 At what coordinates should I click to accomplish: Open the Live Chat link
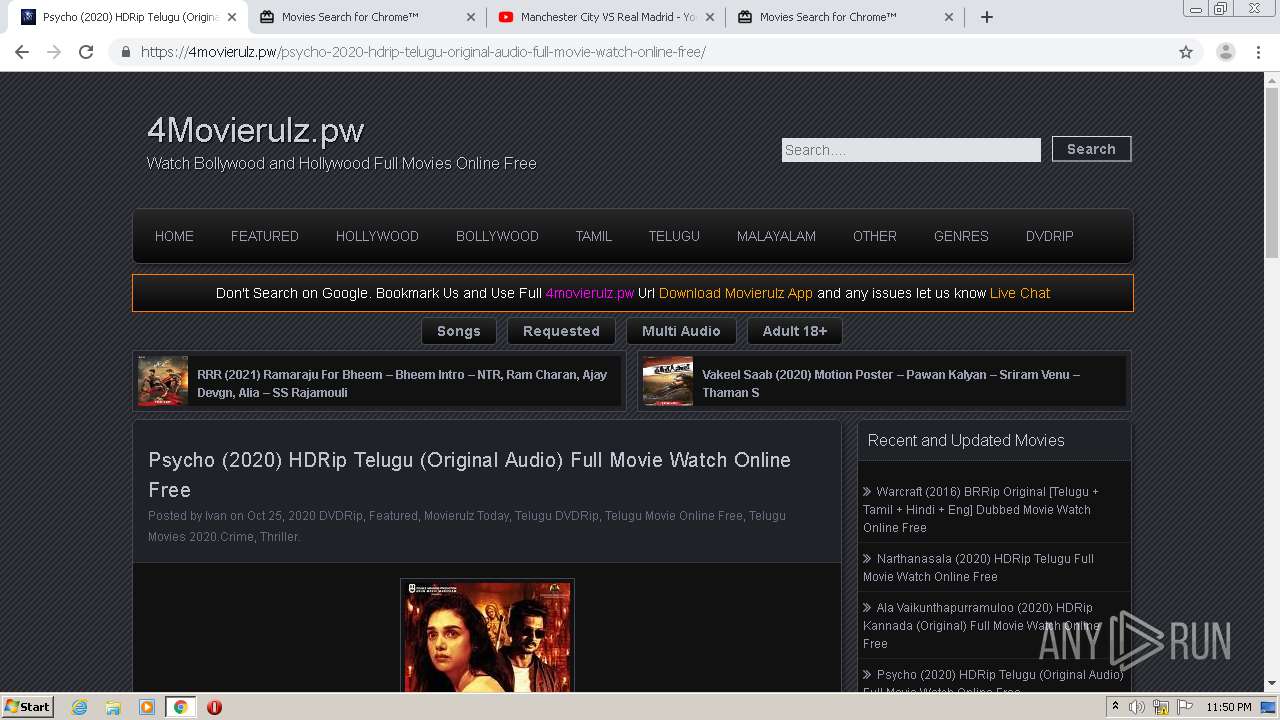(1020, 293)
